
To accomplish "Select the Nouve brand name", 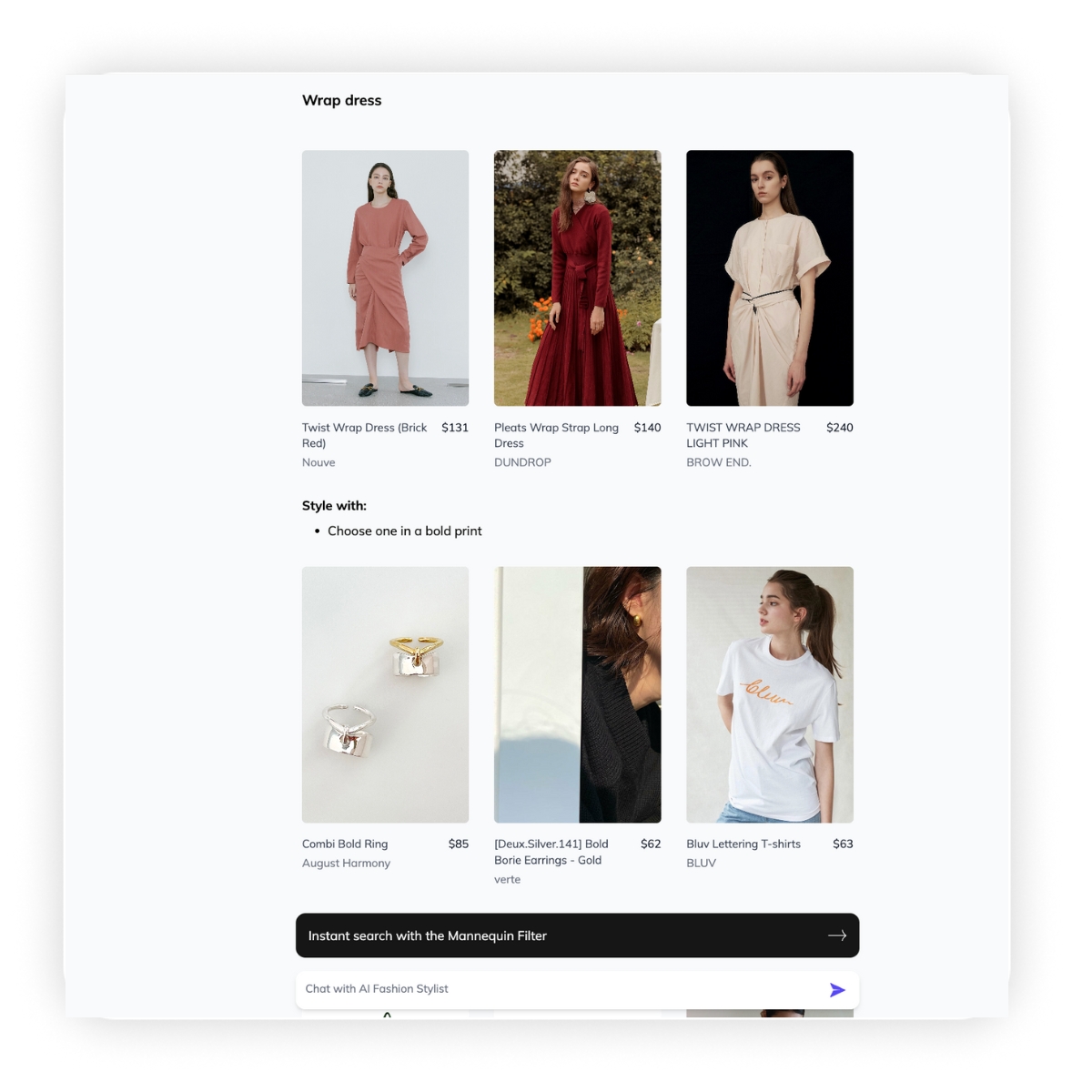I will tap(318, 462).
